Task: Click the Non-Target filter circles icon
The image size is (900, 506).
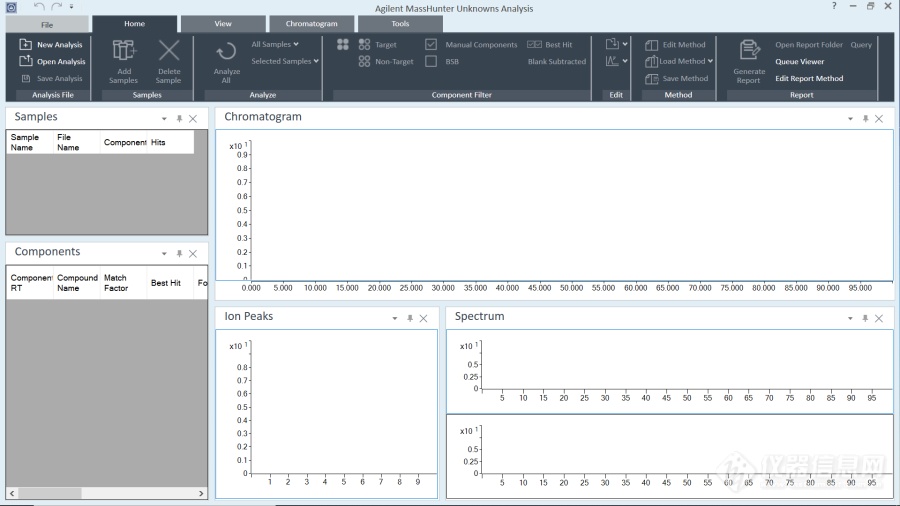Action: coord(364,61)
